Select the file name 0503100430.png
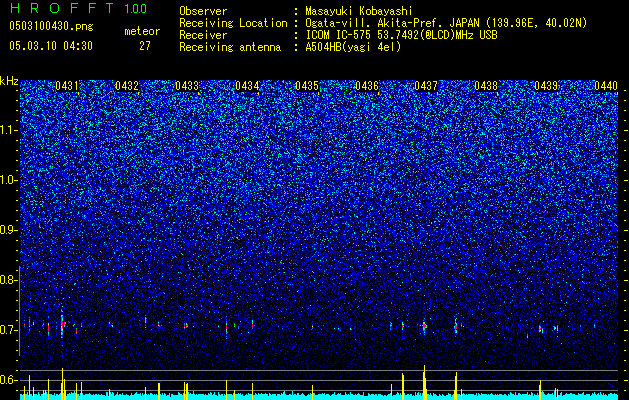The width and height of the screenshot is (629, 400). click(51, 26)
